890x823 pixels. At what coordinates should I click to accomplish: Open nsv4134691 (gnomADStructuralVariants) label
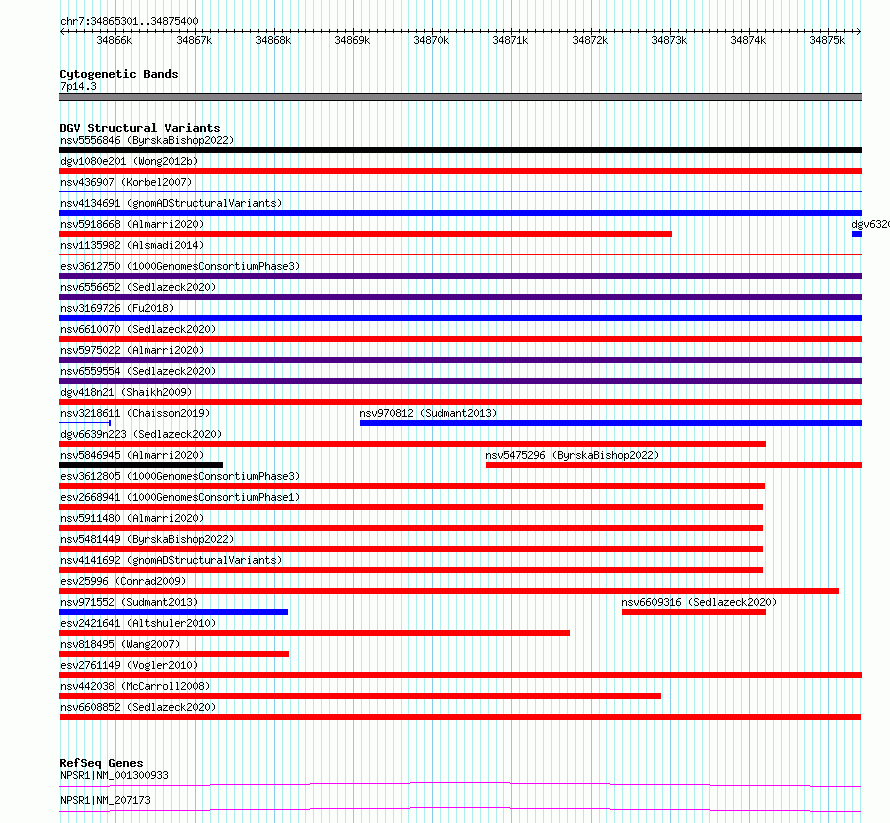[171, 203]
